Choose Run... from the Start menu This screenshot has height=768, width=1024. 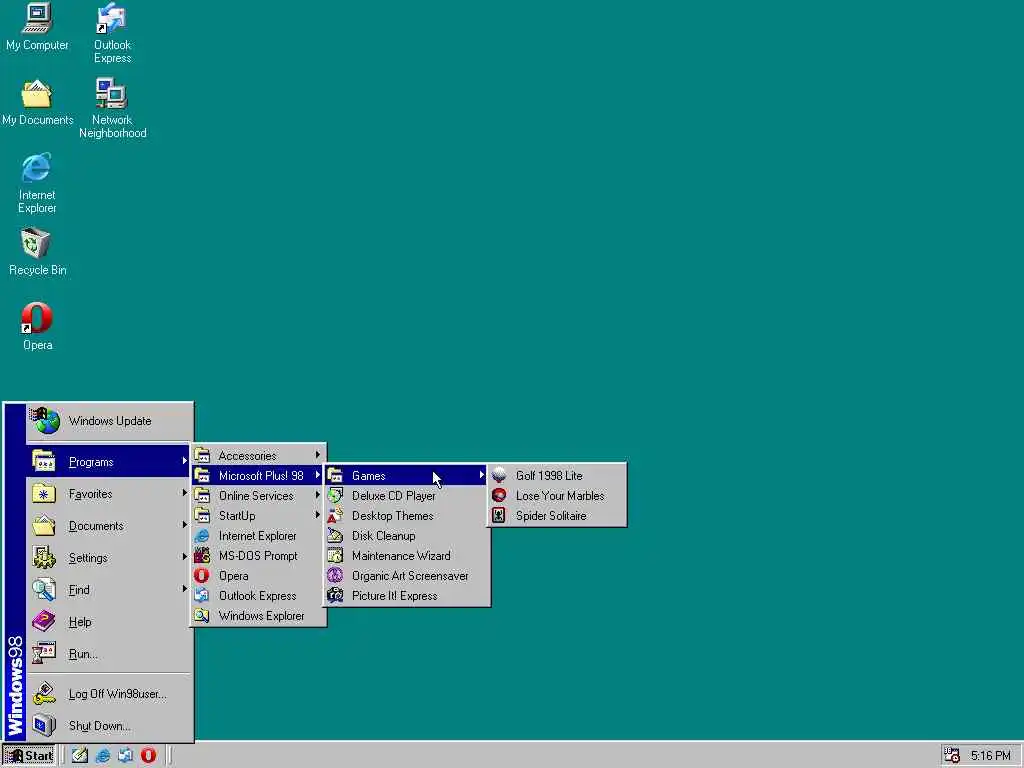110,654
